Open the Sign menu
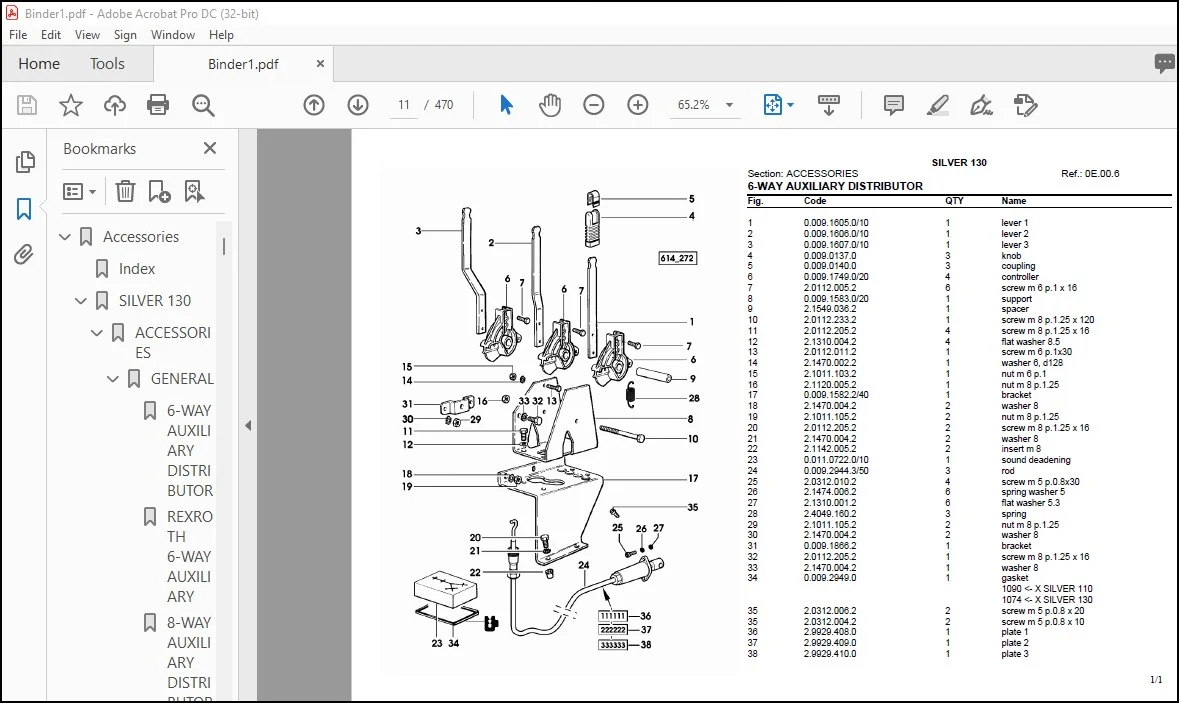Screen dimensions: 1179x703 tap(125, 35)
